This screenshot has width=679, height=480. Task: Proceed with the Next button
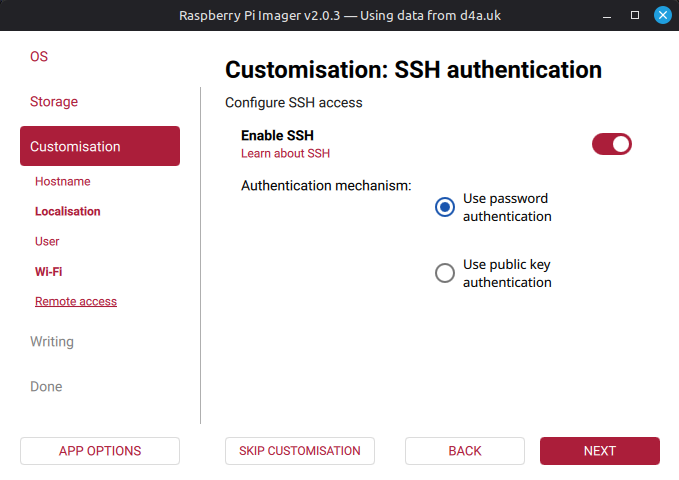point(600,451)
